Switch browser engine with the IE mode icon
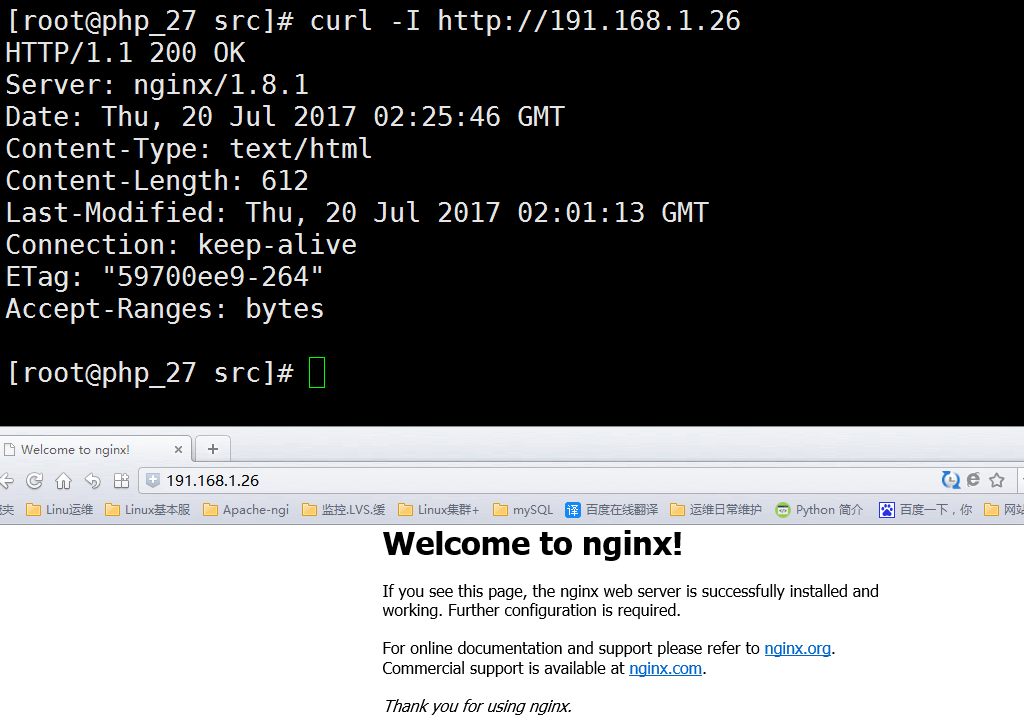 pyautogui.click(x=974, y=481)
